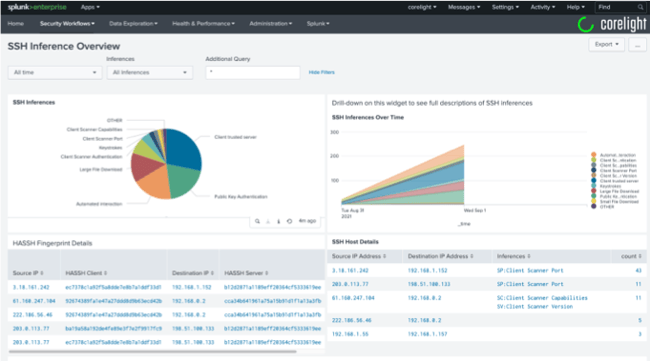Click the magnifier icon in the Find box
The height and width of the screenshot is (362, 650).
(640, 7)
